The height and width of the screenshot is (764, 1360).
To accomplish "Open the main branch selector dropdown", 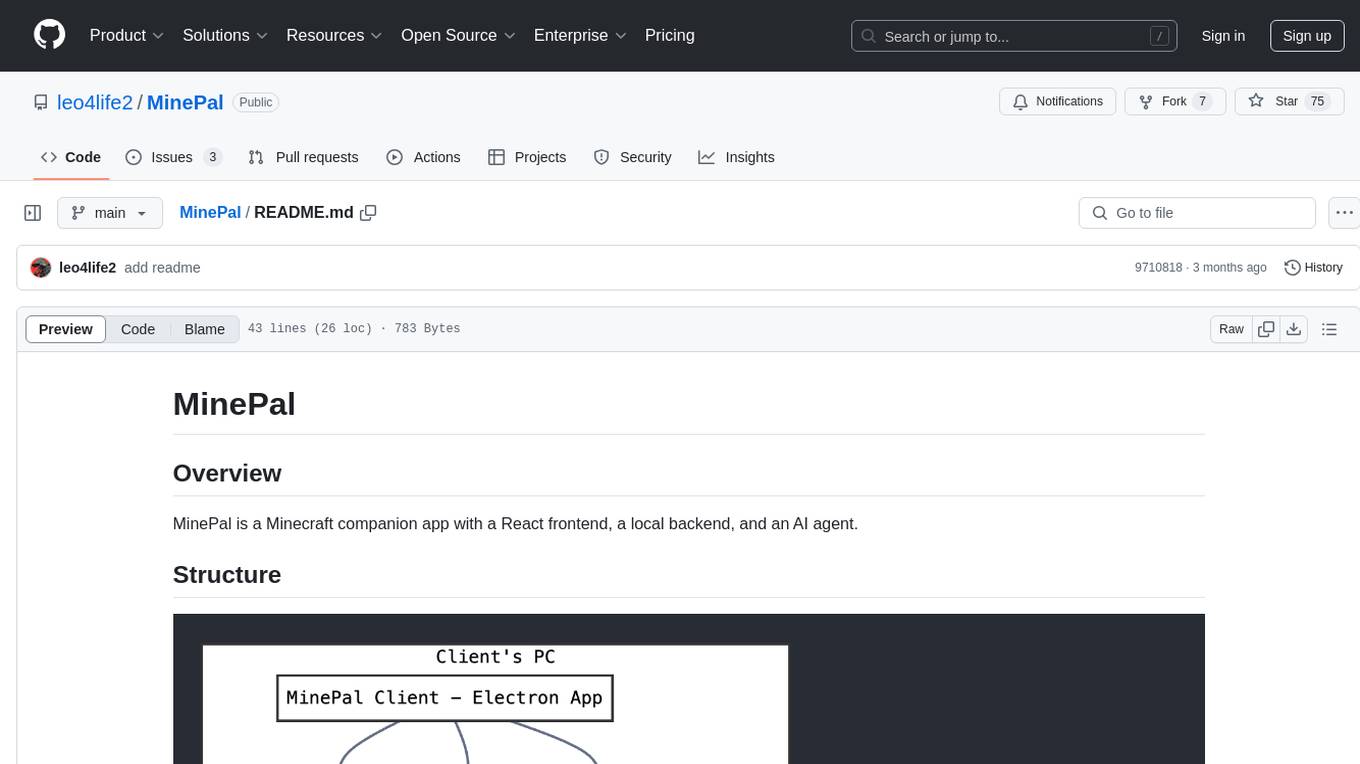I will coord(110,213).
